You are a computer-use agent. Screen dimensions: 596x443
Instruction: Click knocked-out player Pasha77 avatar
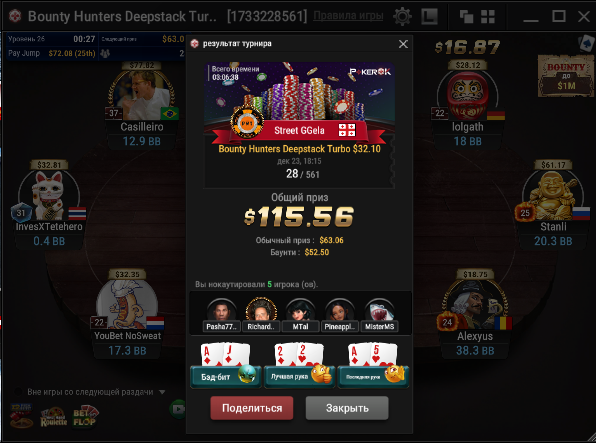[x=221, y=310]
